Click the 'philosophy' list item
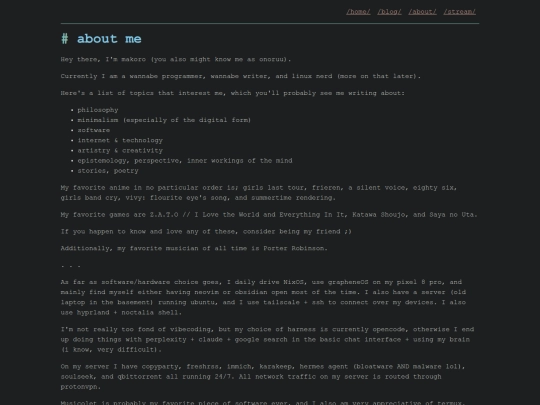540x405 pixels. [x=98, y=110]
